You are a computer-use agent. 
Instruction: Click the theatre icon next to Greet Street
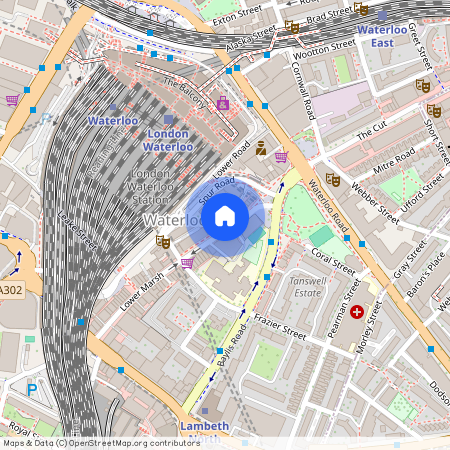coord(423,86)
